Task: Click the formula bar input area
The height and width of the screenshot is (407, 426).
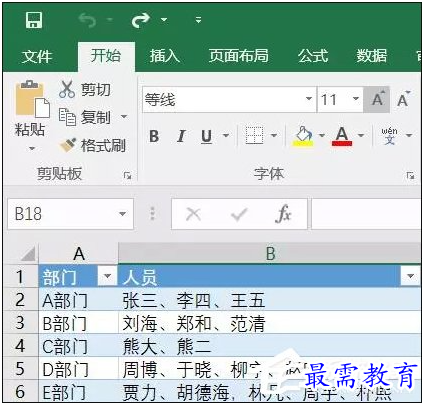Action: tap(366, 214)
